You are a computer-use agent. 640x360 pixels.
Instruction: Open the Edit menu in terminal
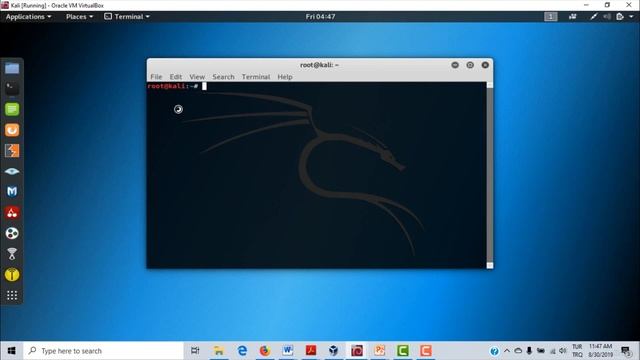[x=176, y=77]
